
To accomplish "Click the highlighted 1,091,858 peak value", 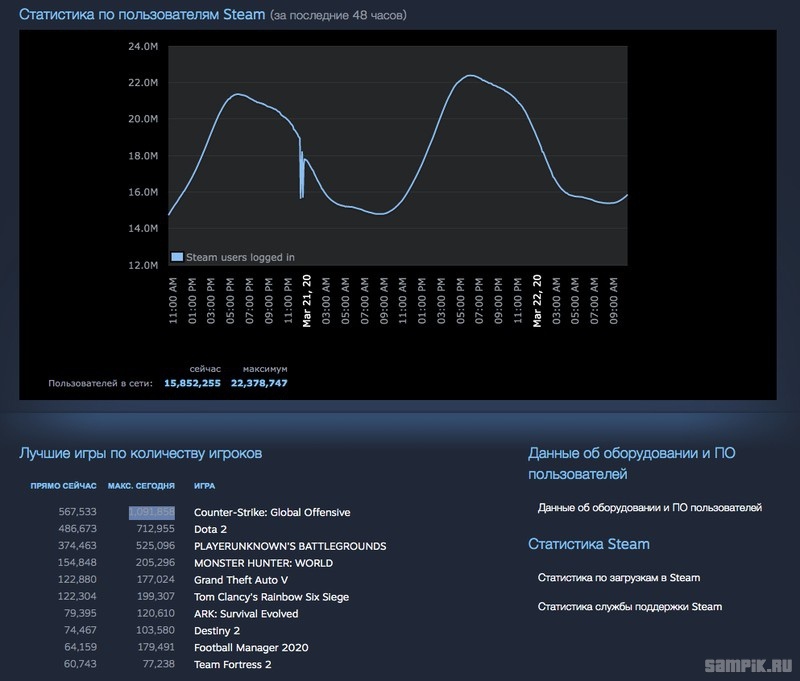I will point(152,512).
